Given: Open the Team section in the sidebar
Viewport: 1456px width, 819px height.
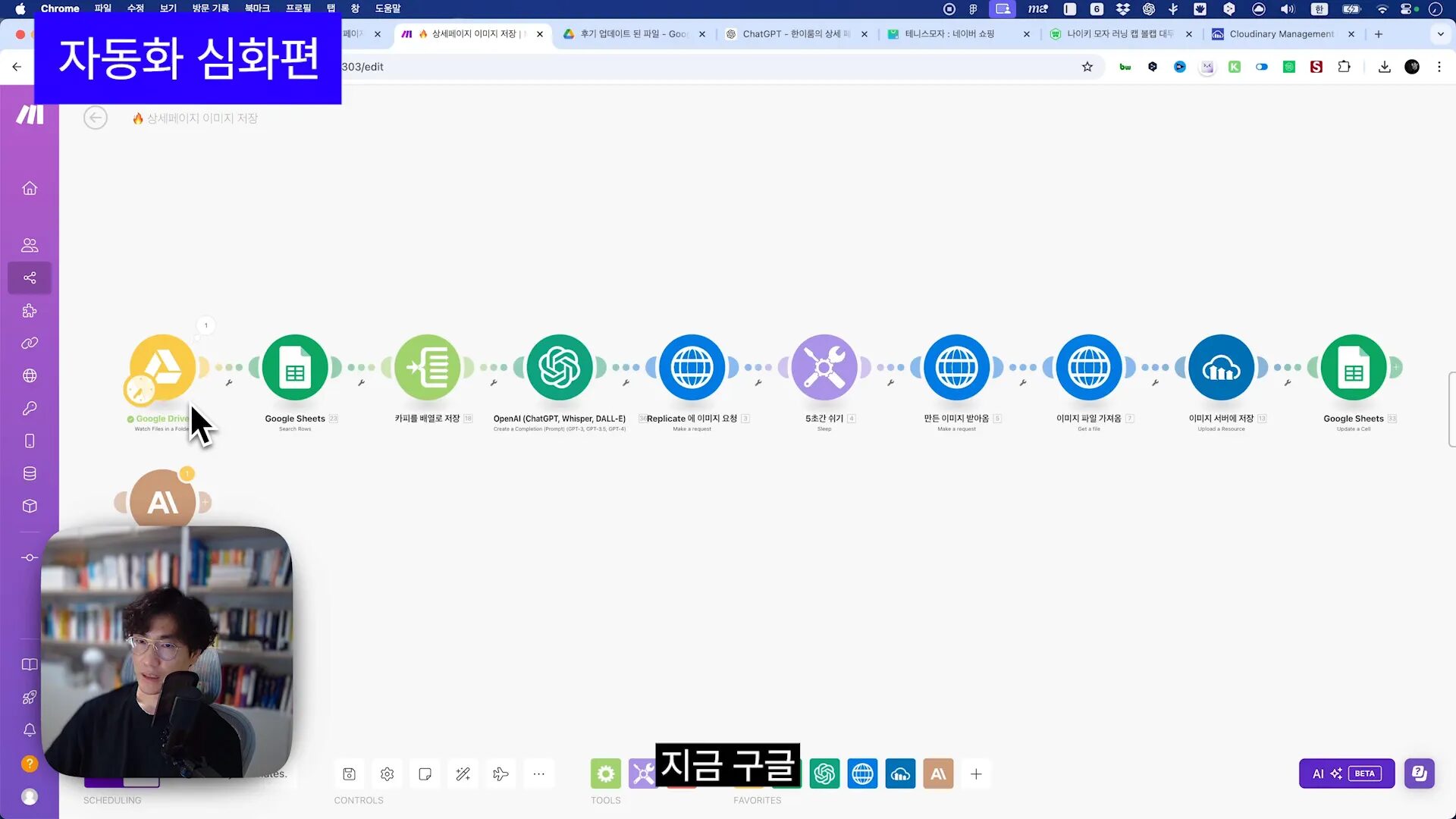Looking at the screenshot, I should pyautogui.click(x=30, y=245).
